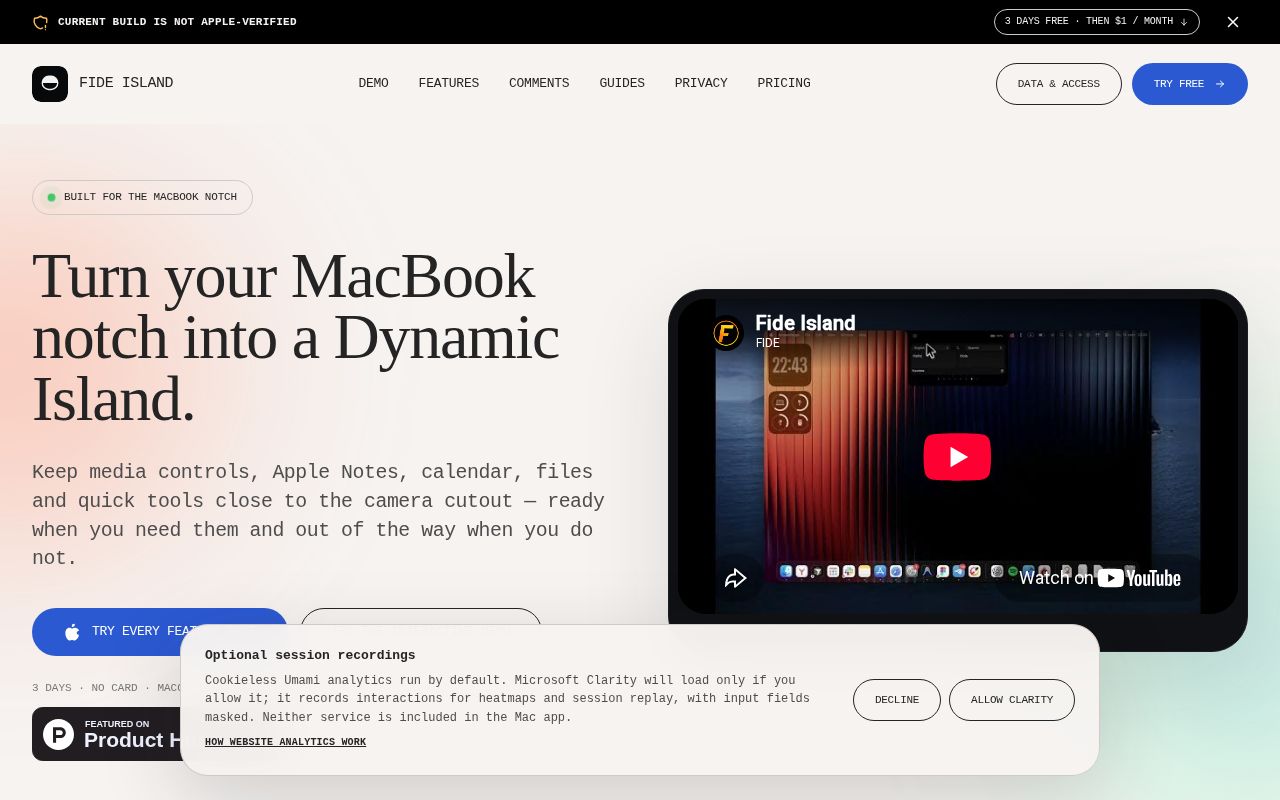
Task: Click the 'Current build is not Apple-verified' text
Action: 177,22
